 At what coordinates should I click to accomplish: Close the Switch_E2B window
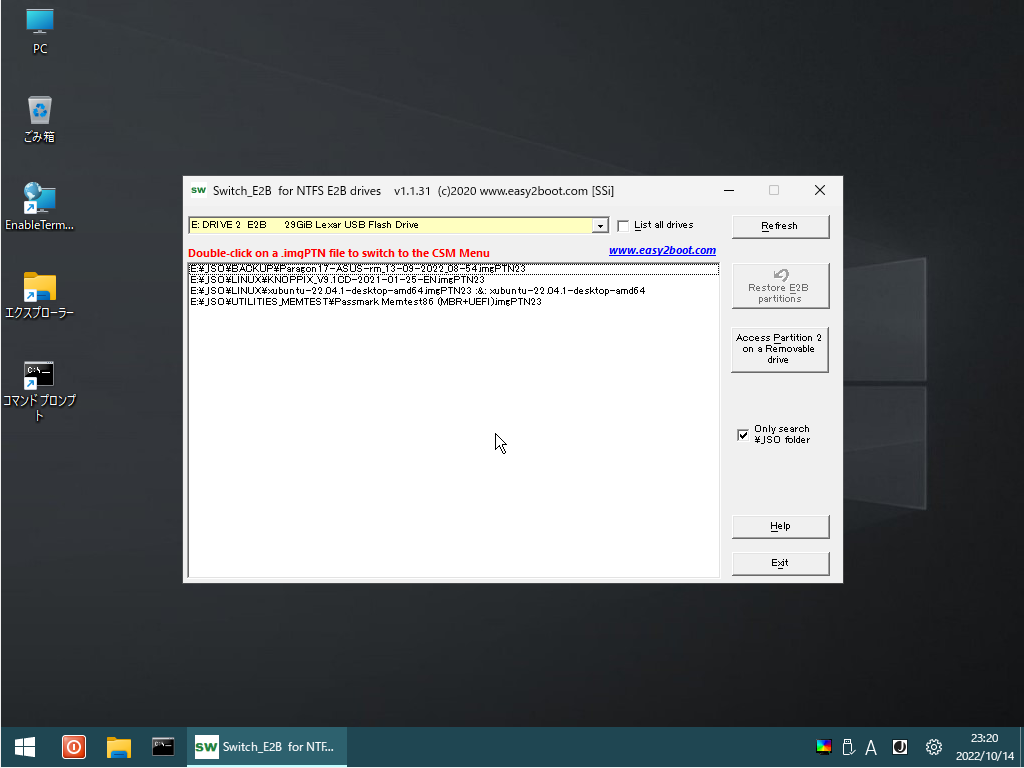pos(820,191)
